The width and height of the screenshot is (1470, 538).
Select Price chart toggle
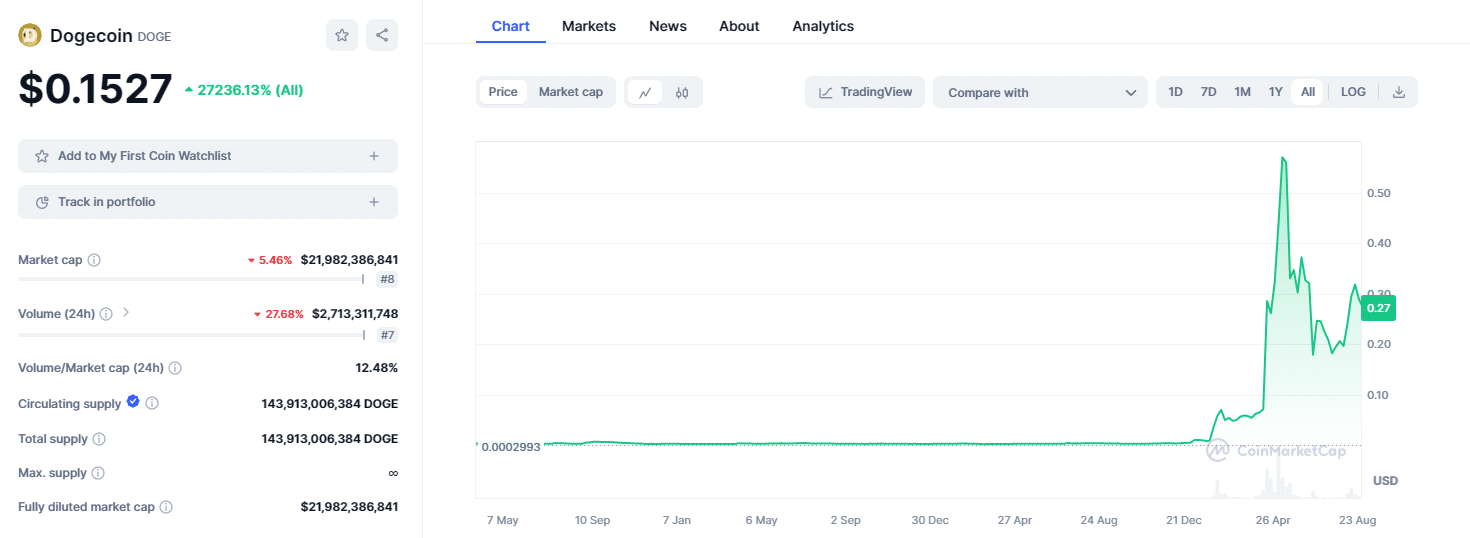click(x=503, y=92)
